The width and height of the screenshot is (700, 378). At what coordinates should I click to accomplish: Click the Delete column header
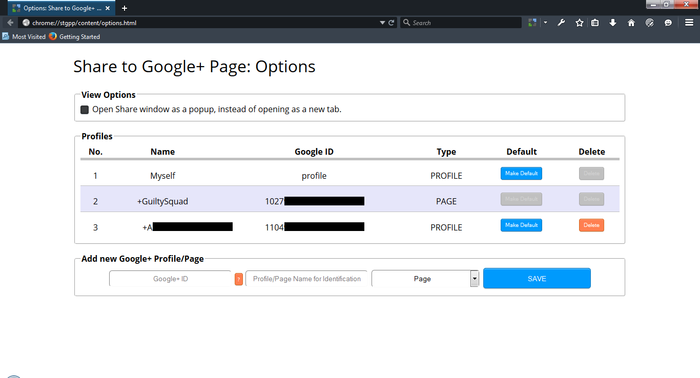pos(592,152)
